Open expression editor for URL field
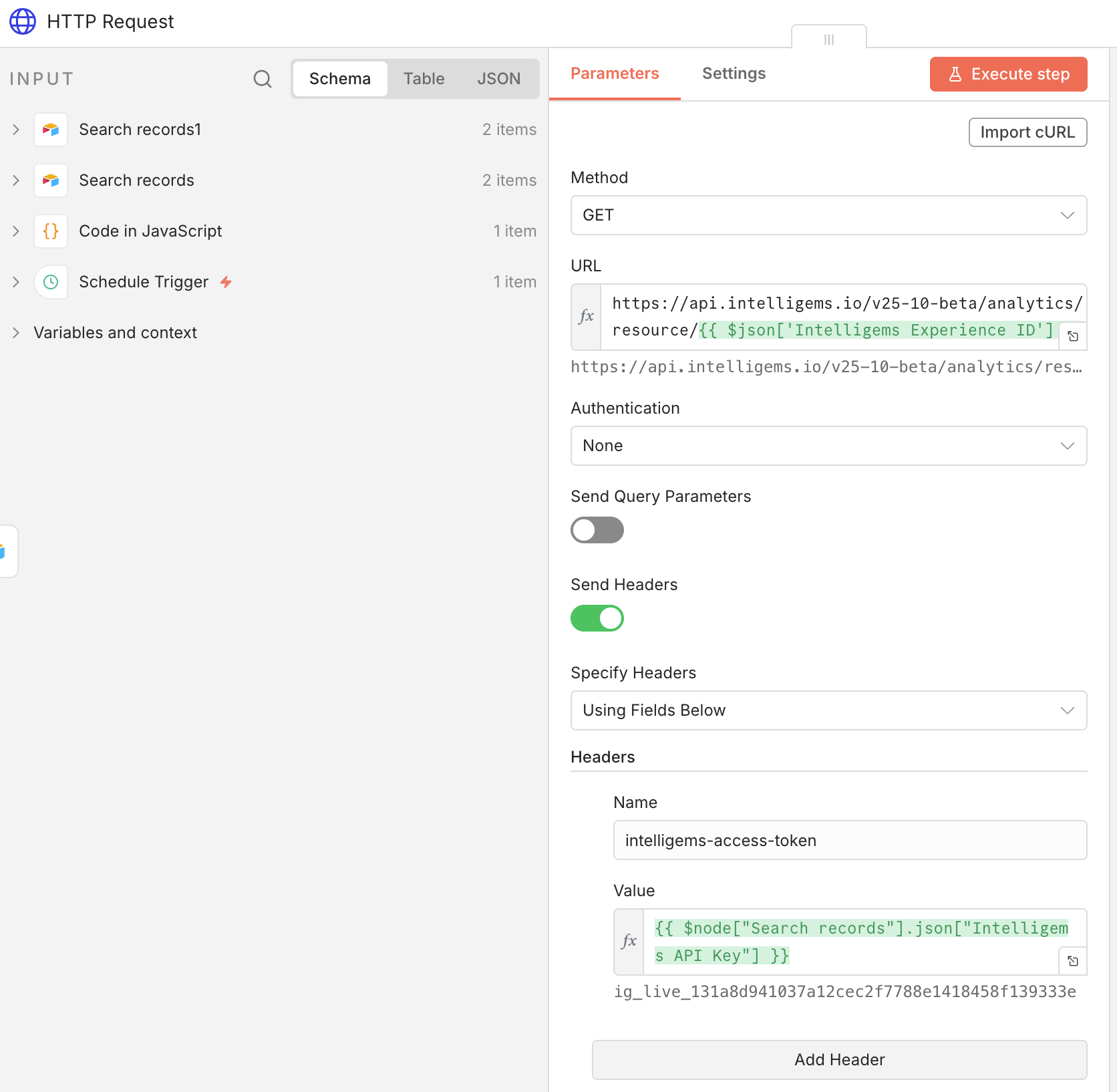1117x1092 pixels. click(1073, 336)
